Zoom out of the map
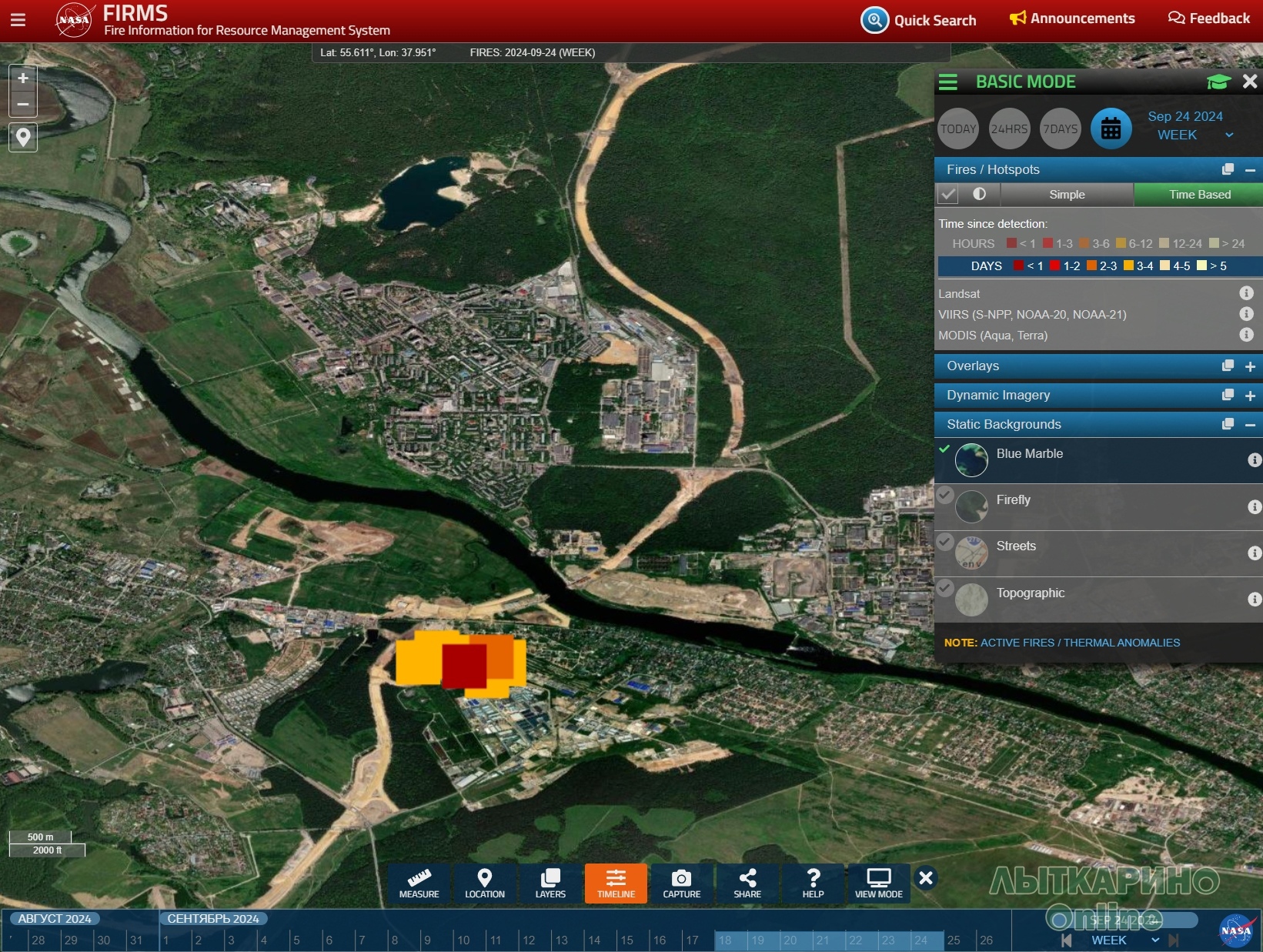1263x952 pixels. [x=23, y=104]
